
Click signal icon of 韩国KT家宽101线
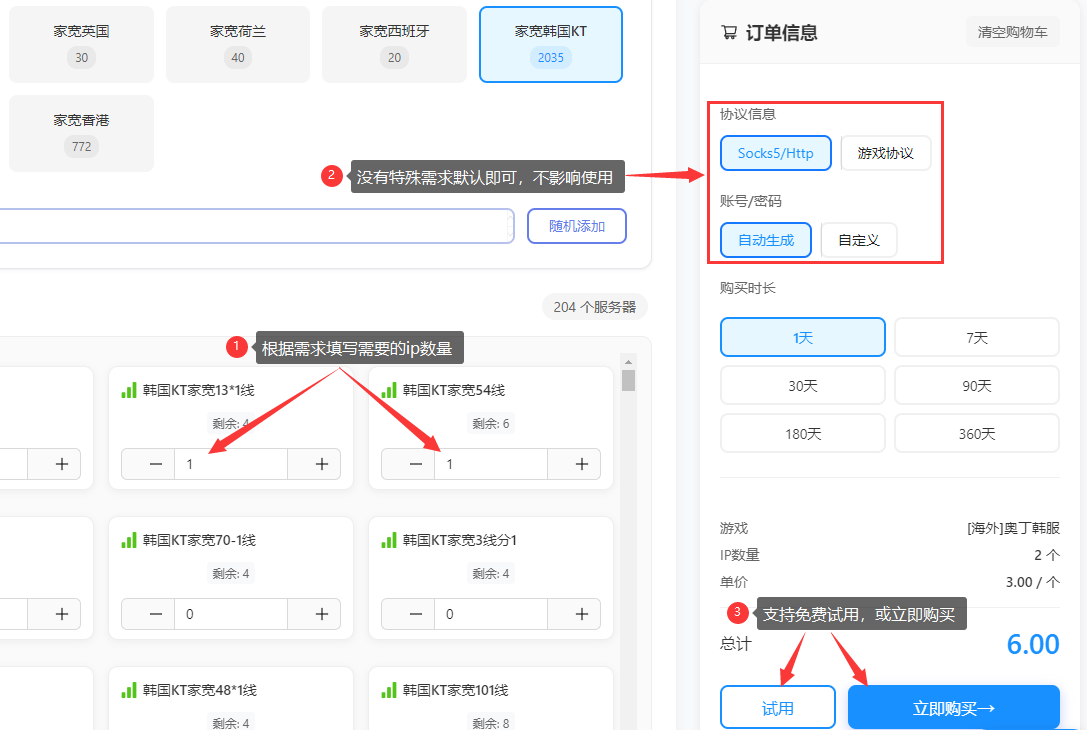pos(389,690)
